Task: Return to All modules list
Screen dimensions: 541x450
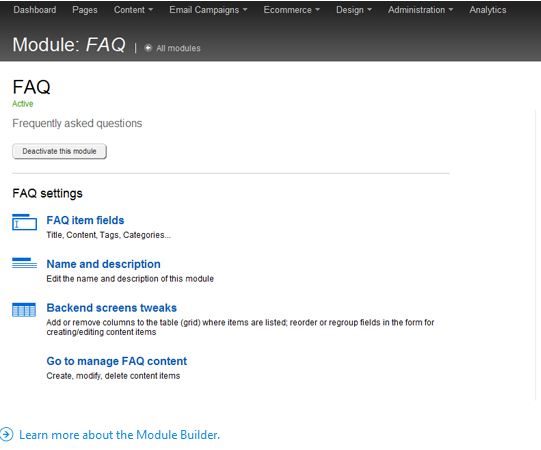Action: pos(178,48)
